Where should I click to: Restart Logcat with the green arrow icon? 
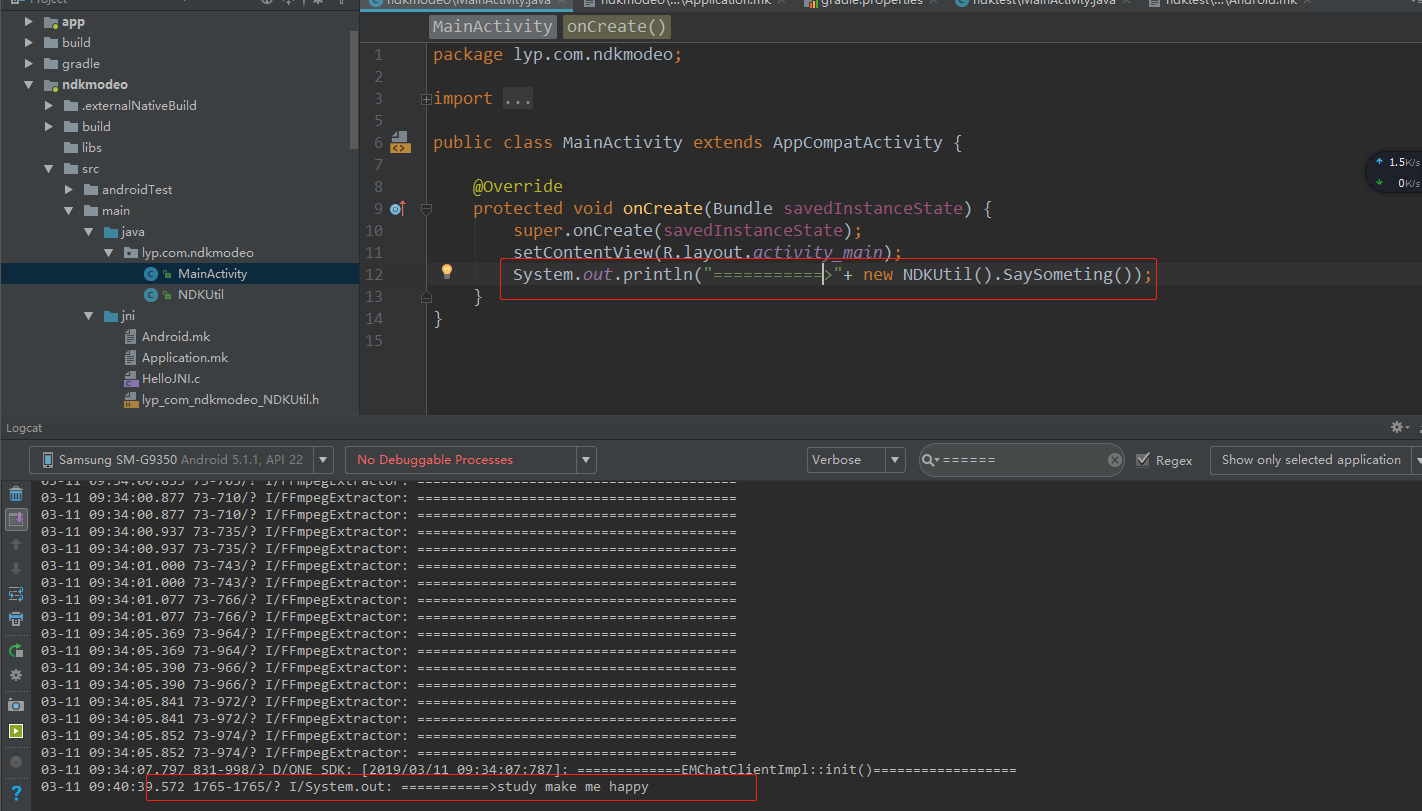pyautogui.click(x=16, y=650)
